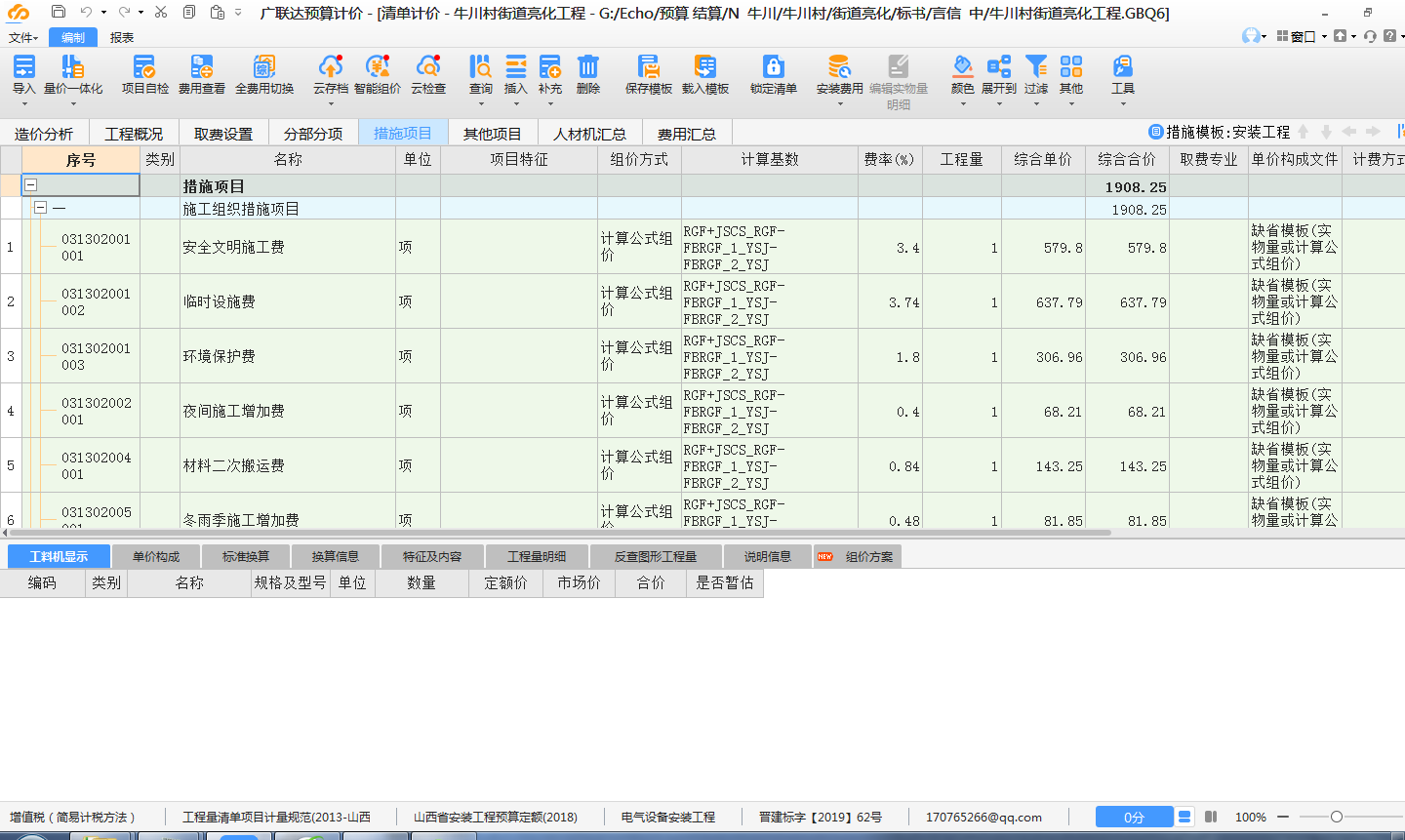Viewport: 1405px width, 840px height.
Task: Open 云存档 cloud archive
Action: pos(331,66)
